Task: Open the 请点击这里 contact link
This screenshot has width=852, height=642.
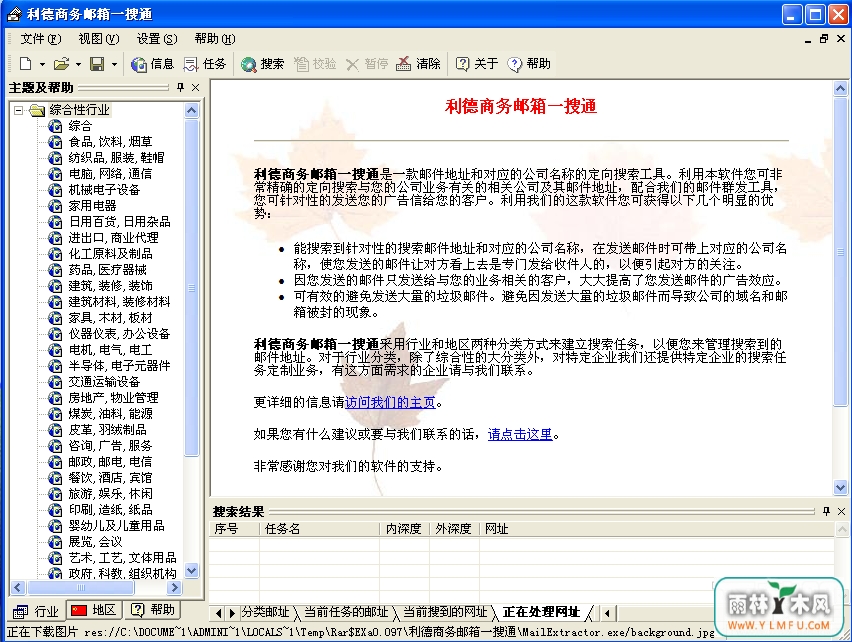Action: [x=520, y=435]
